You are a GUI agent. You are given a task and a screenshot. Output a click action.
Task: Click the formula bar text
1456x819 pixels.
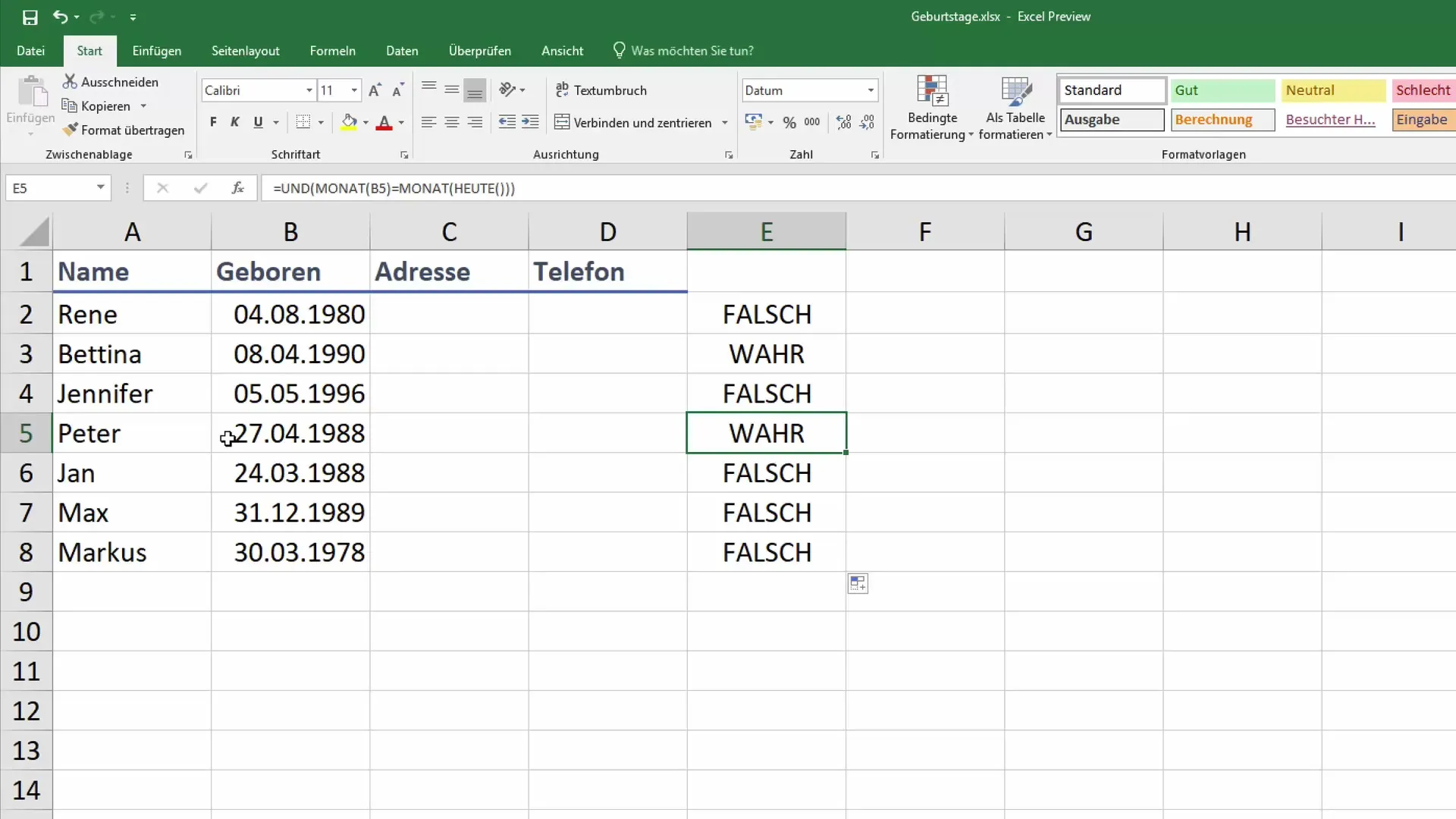point(394,188)
